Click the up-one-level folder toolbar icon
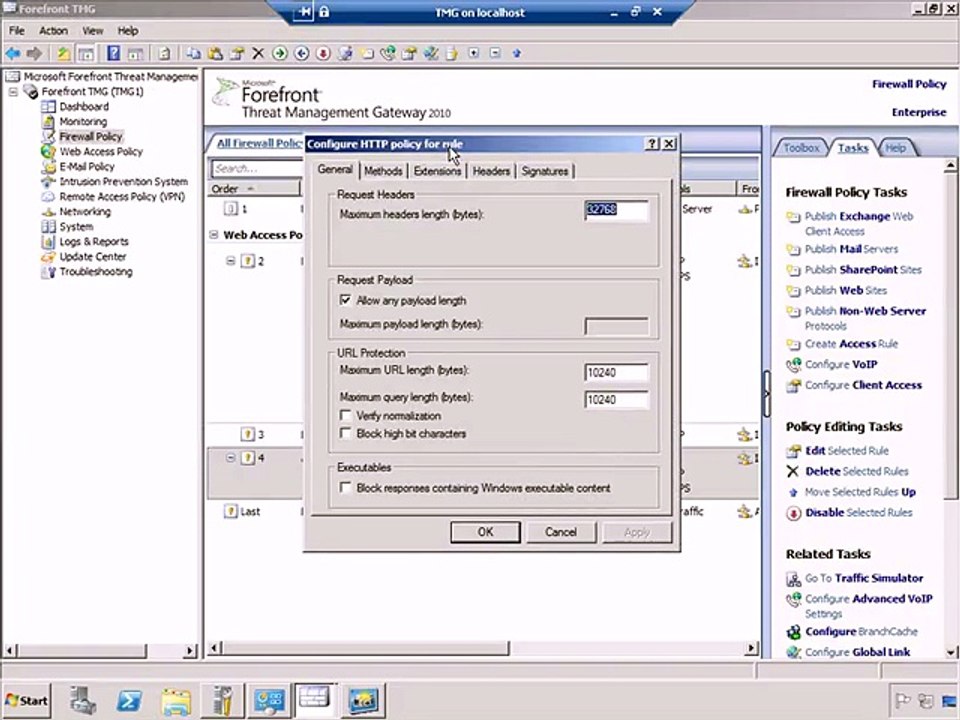The width and height of the screenshot is (960, 720). click(64, 54)
